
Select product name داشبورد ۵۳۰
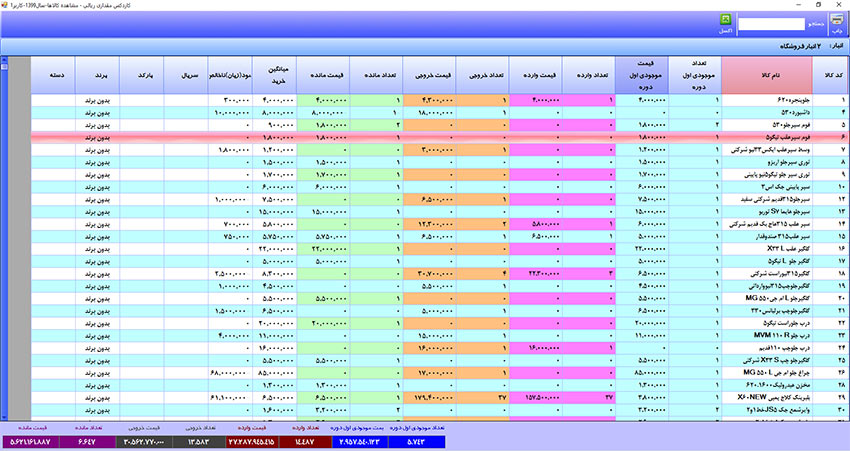(767, 113)
